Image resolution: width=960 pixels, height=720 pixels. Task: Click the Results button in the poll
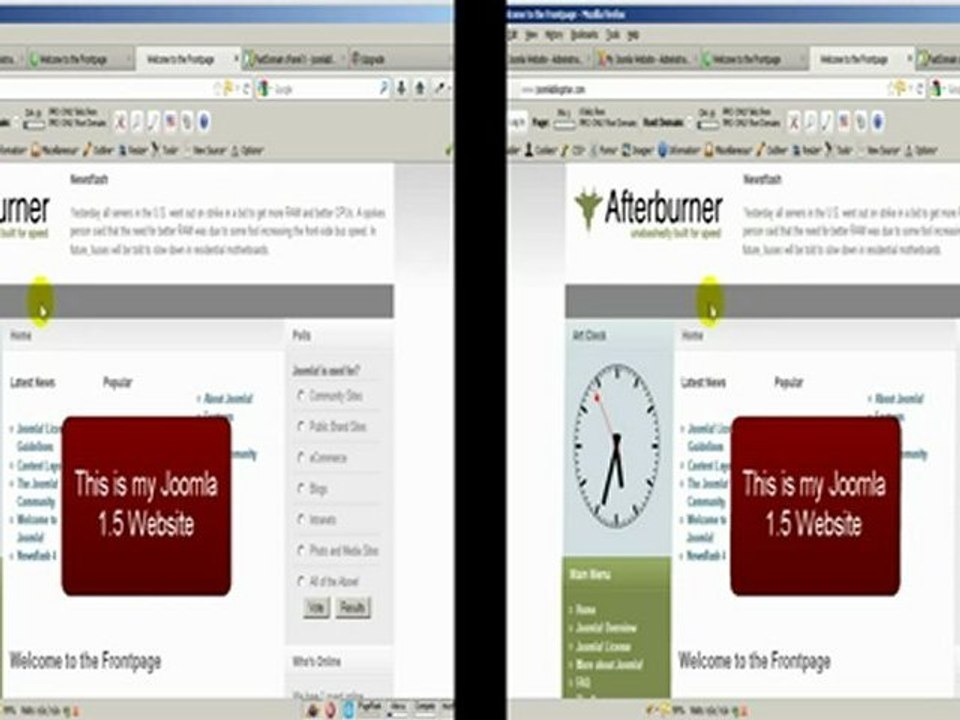(x=353, y=607)
